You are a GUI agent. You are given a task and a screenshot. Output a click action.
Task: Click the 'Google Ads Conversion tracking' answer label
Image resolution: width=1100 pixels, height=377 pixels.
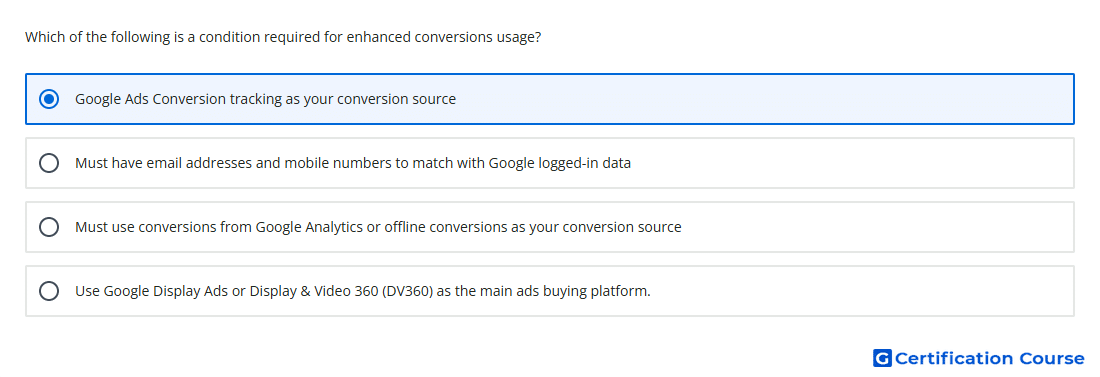coord(265,99)
